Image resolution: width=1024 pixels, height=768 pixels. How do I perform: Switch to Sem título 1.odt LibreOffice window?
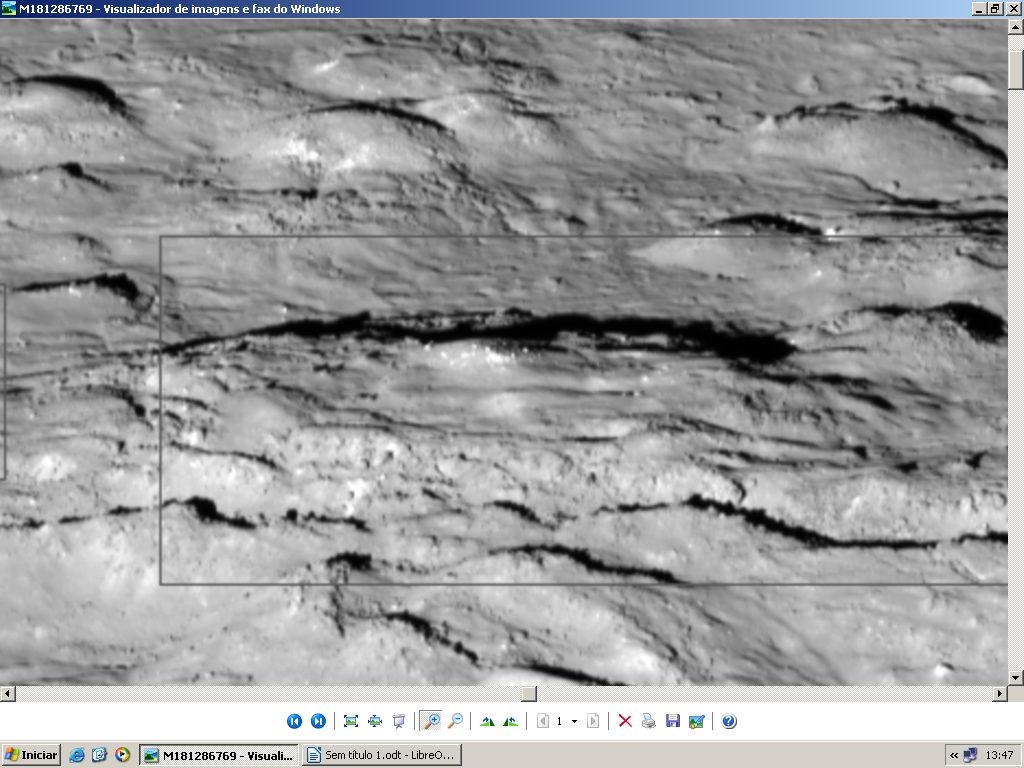[x=382, y=755]
